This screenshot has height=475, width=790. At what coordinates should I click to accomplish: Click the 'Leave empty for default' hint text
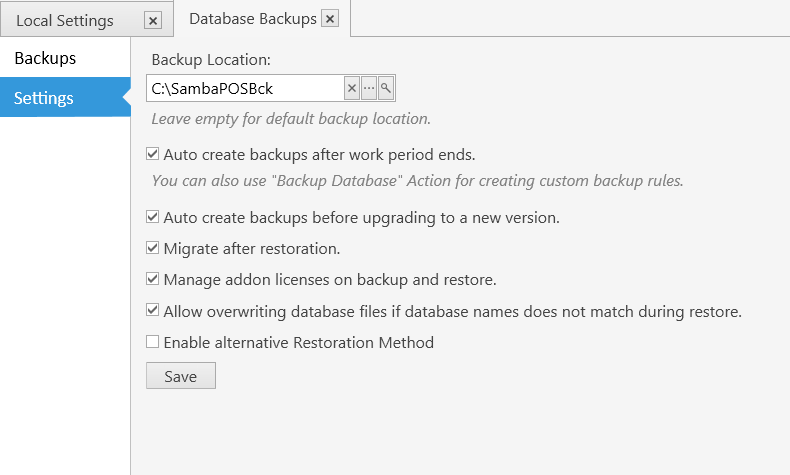tap(291, 119)
